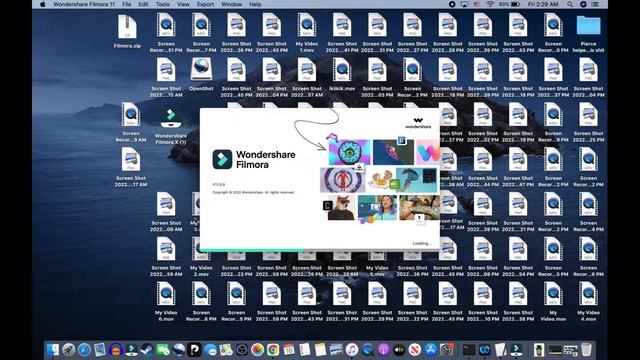640x360 pixels.
Task: Click the dog thumbnail on the splash screen
Action: [340, 208]
